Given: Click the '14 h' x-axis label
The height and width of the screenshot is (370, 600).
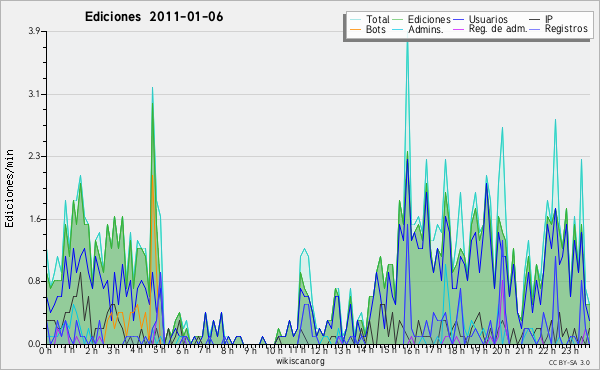Looking at the screenshot, I should click(x=364, y=351).
